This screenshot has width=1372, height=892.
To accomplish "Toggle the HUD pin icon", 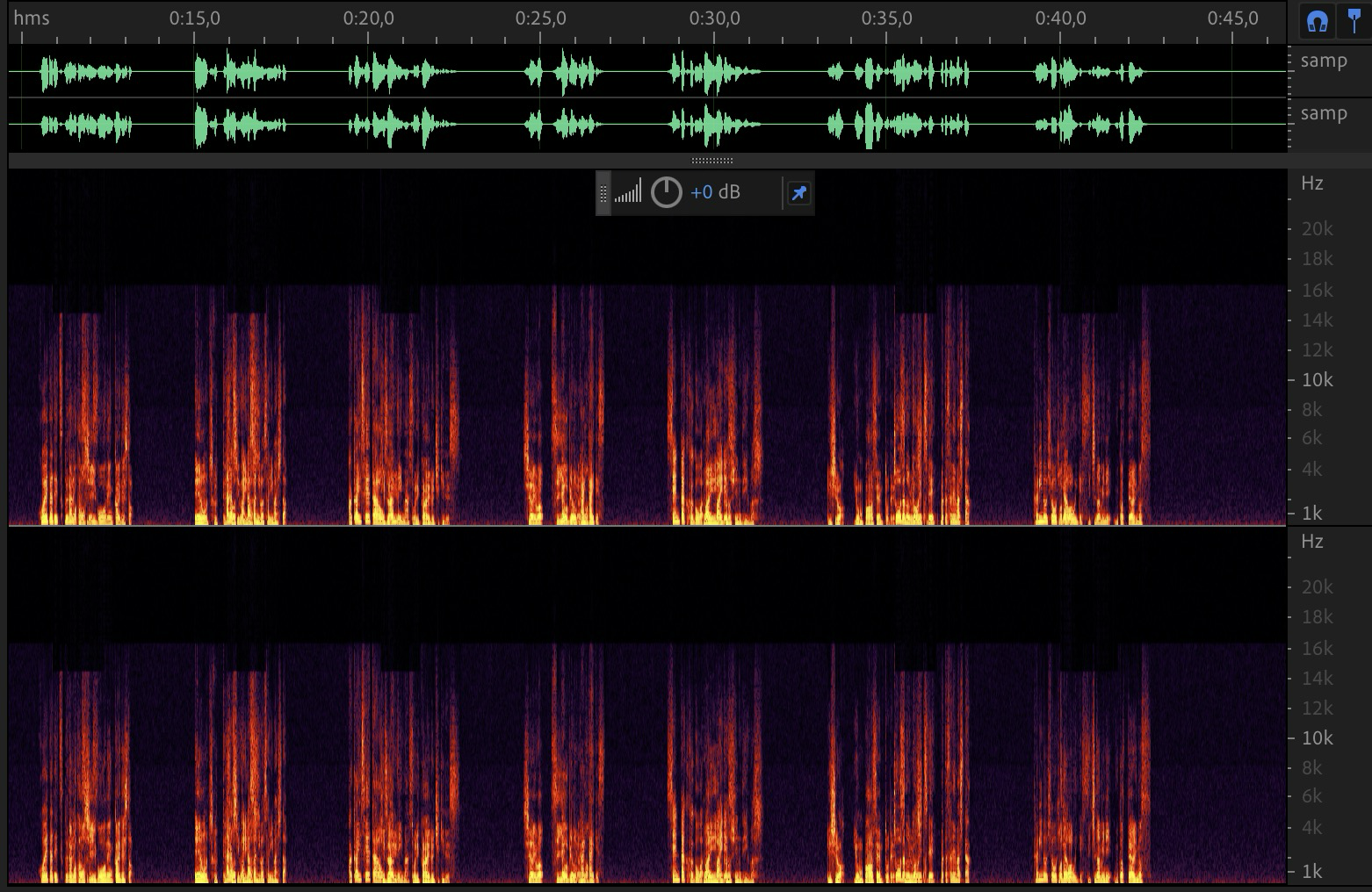I will (798, 193).
